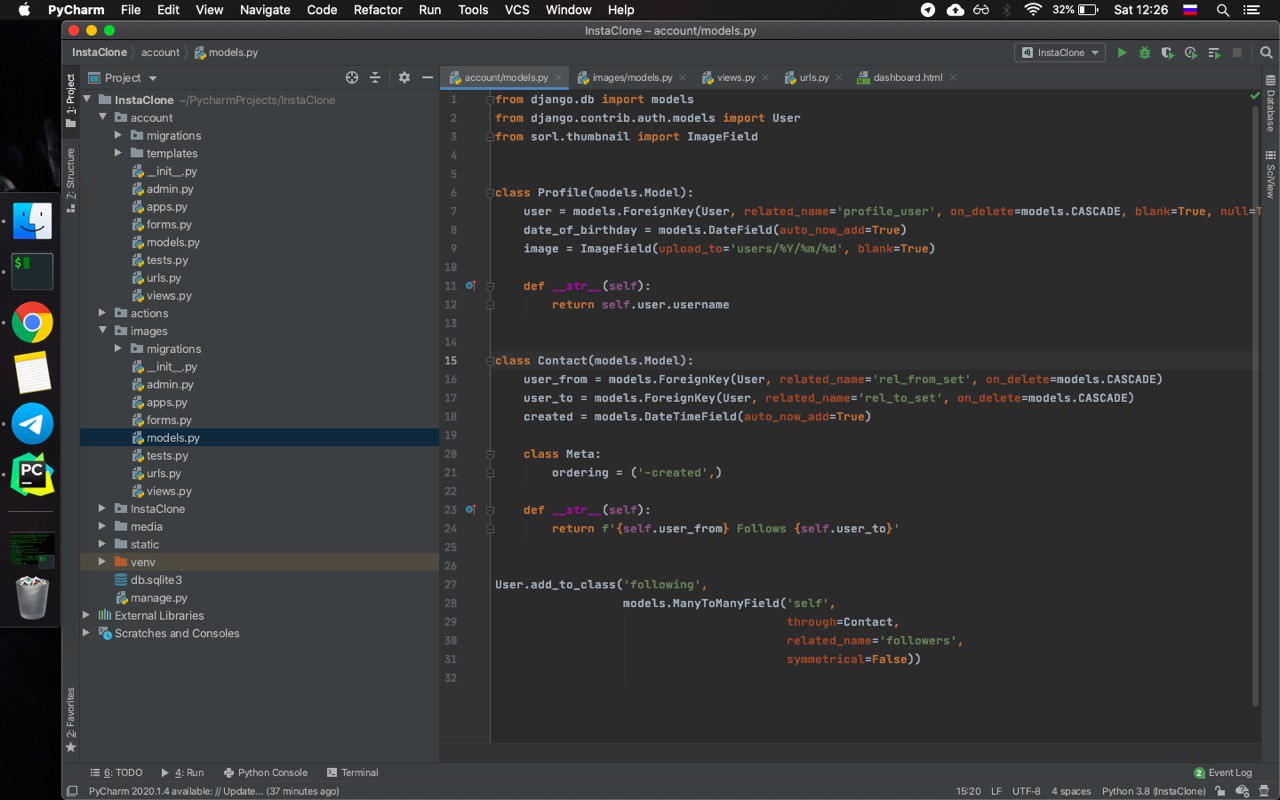
Task: Expand Scratches and Consoles
Action: pyautogui.click(x=87, y=633)
